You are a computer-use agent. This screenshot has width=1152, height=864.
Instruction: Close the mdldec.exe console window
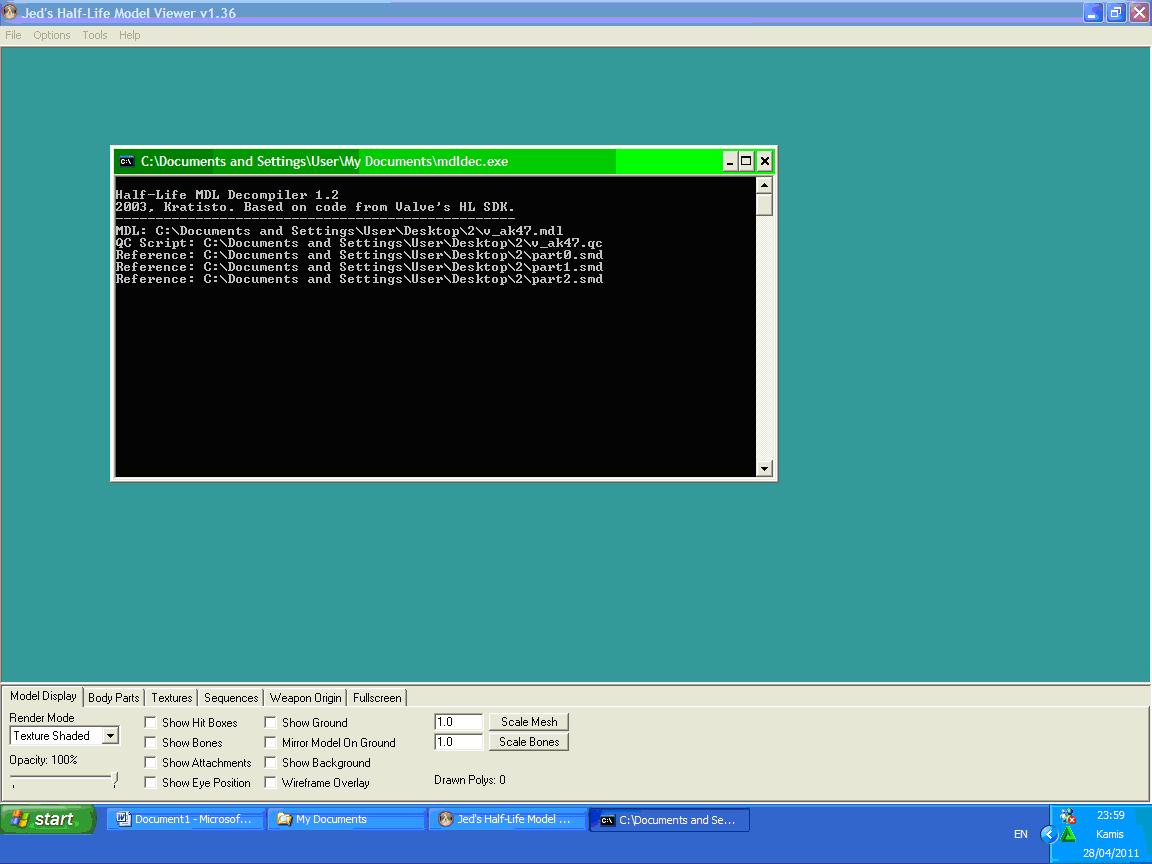[x=764, y=162]
